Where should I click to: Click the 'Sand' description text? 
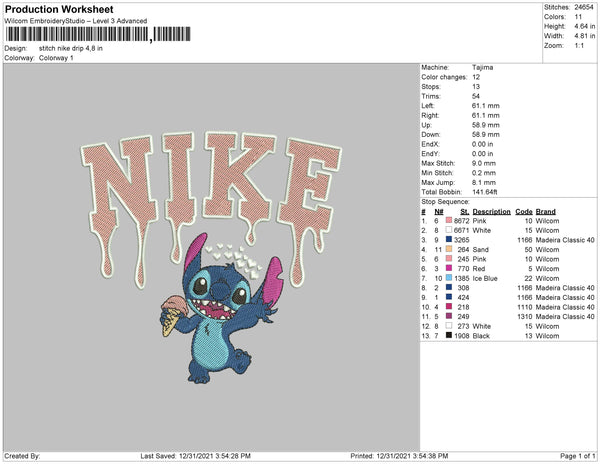coord(480,249)
